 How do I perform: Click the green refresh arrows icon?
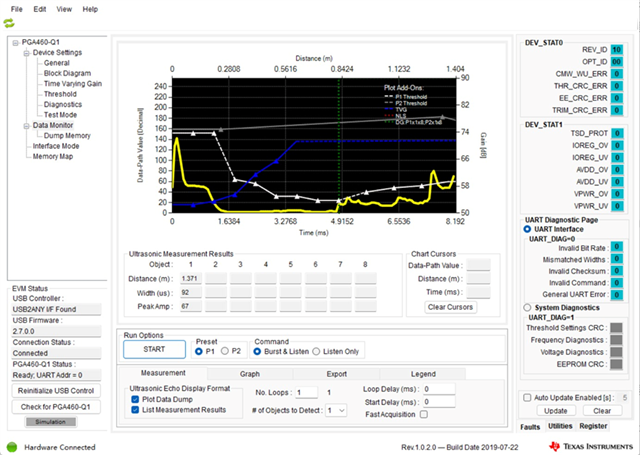pyautogui.click(x=9, y=23)
